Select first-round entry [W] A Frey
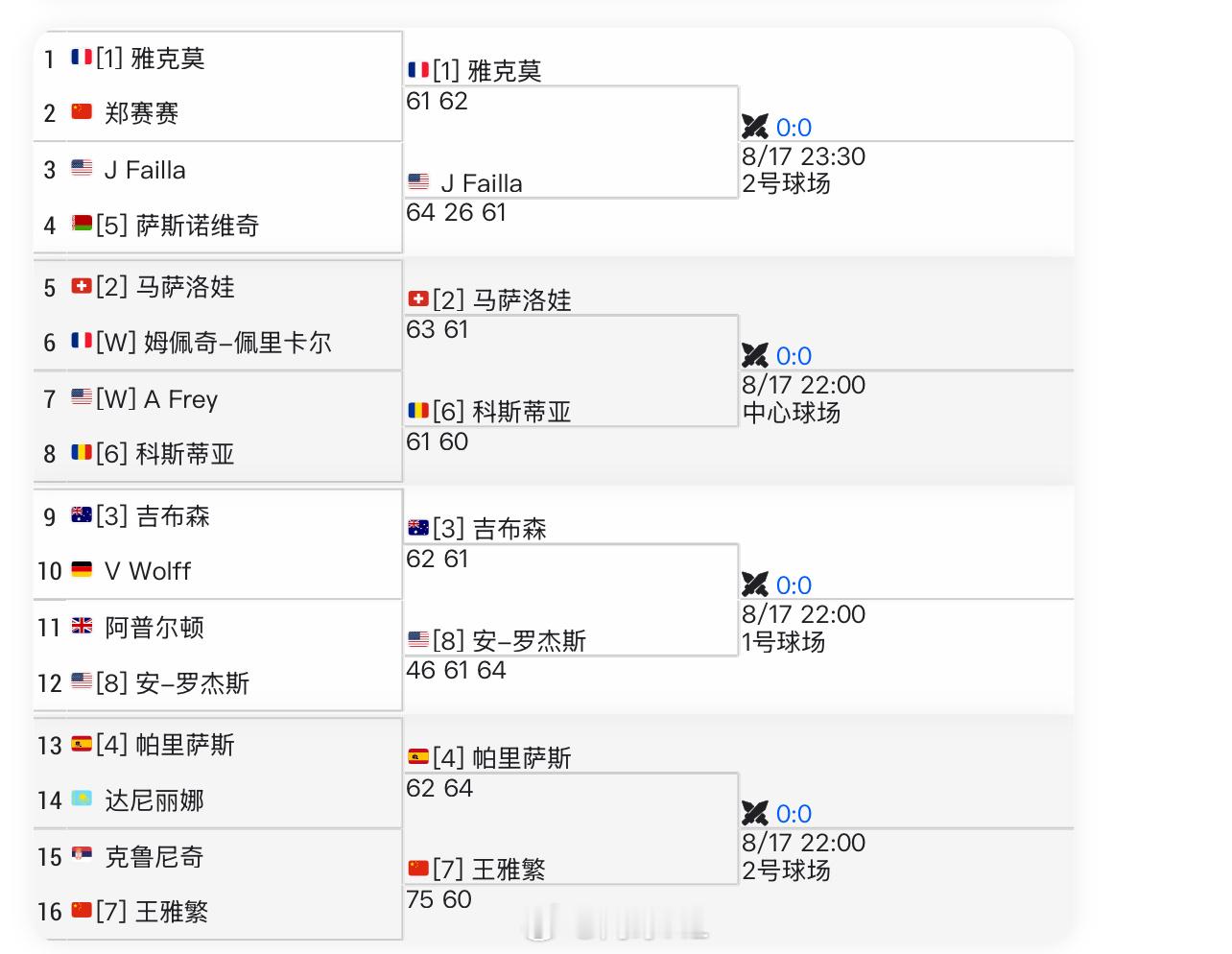 click(x=145, y=399)
